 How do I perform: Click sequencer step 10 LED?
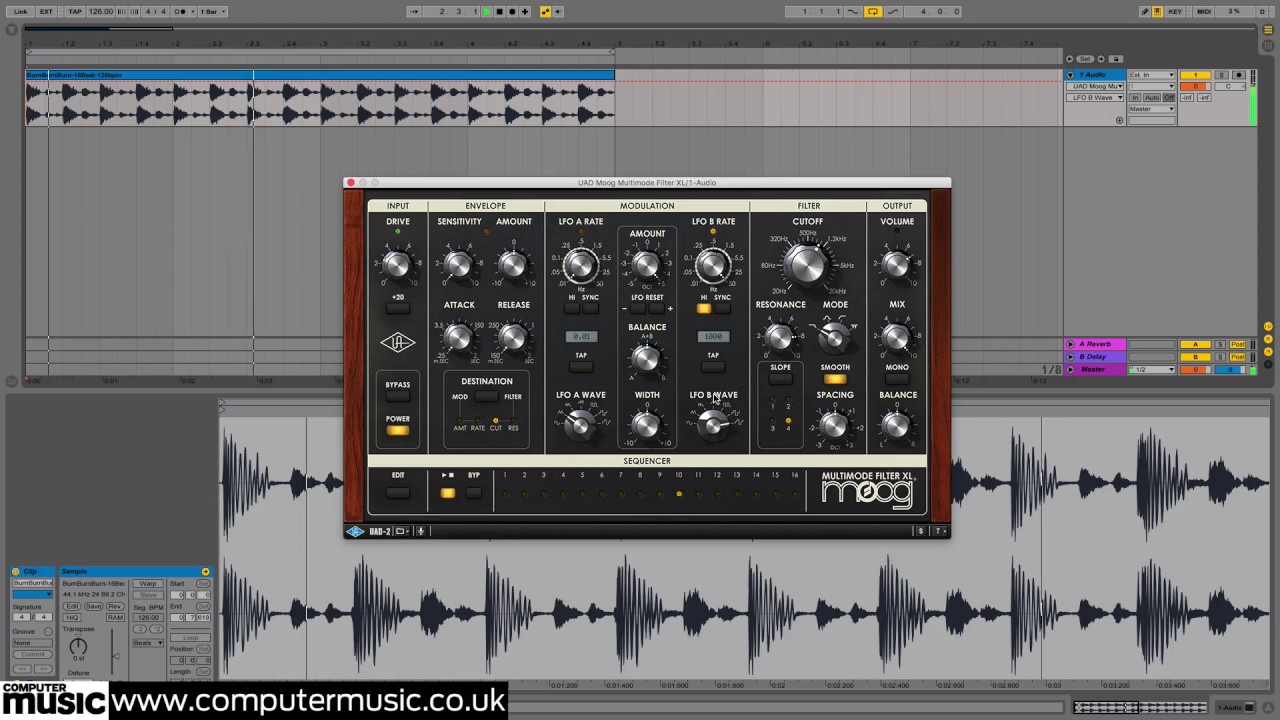coord(679,494)
